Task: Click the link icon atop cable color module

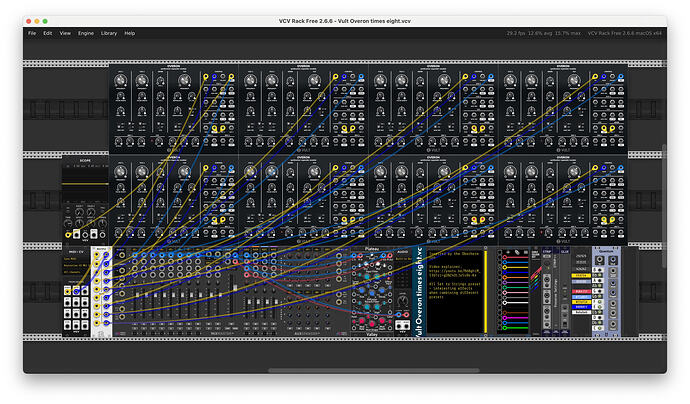Action: 517,252
